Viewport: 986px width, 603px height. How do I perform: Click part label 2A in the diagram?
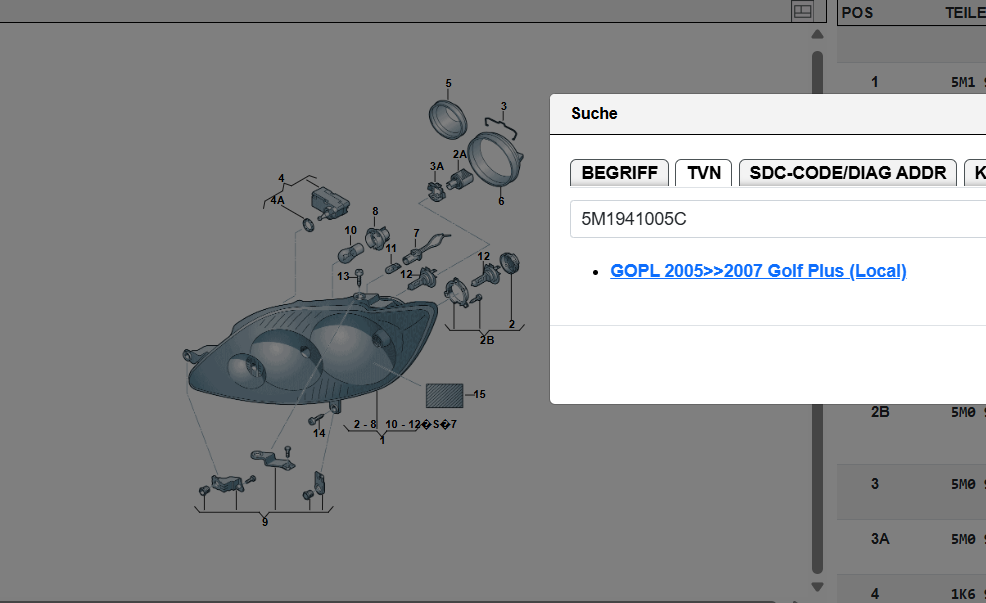460,154
